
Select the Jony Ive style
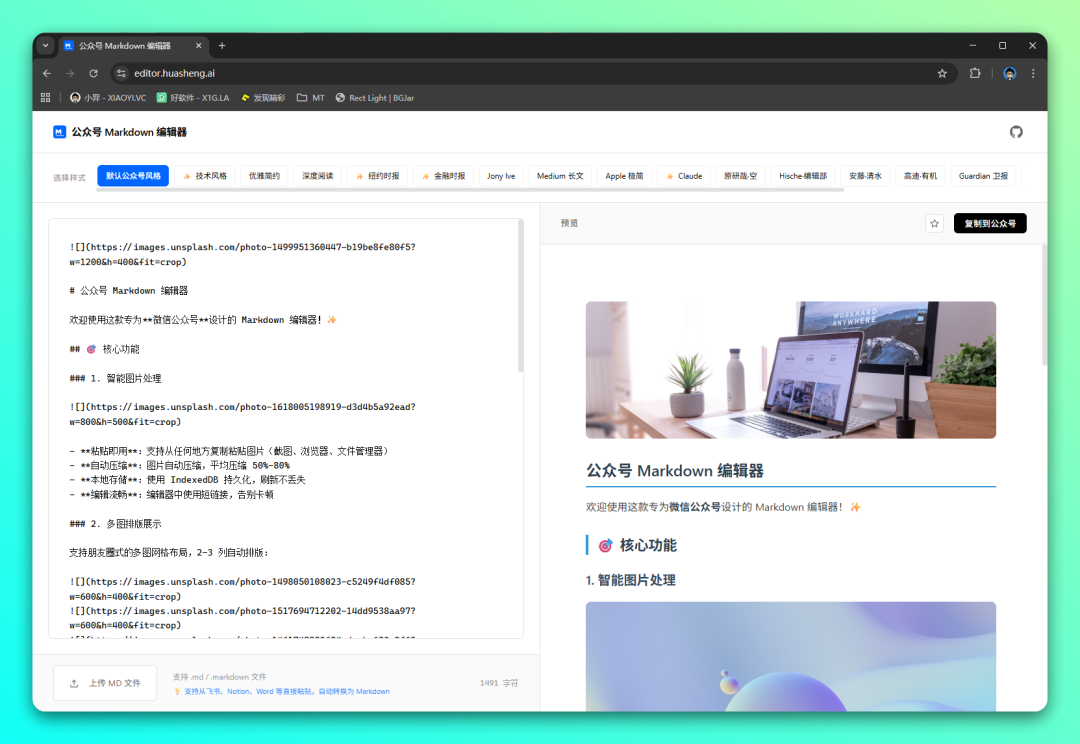[x=501, y=176]
